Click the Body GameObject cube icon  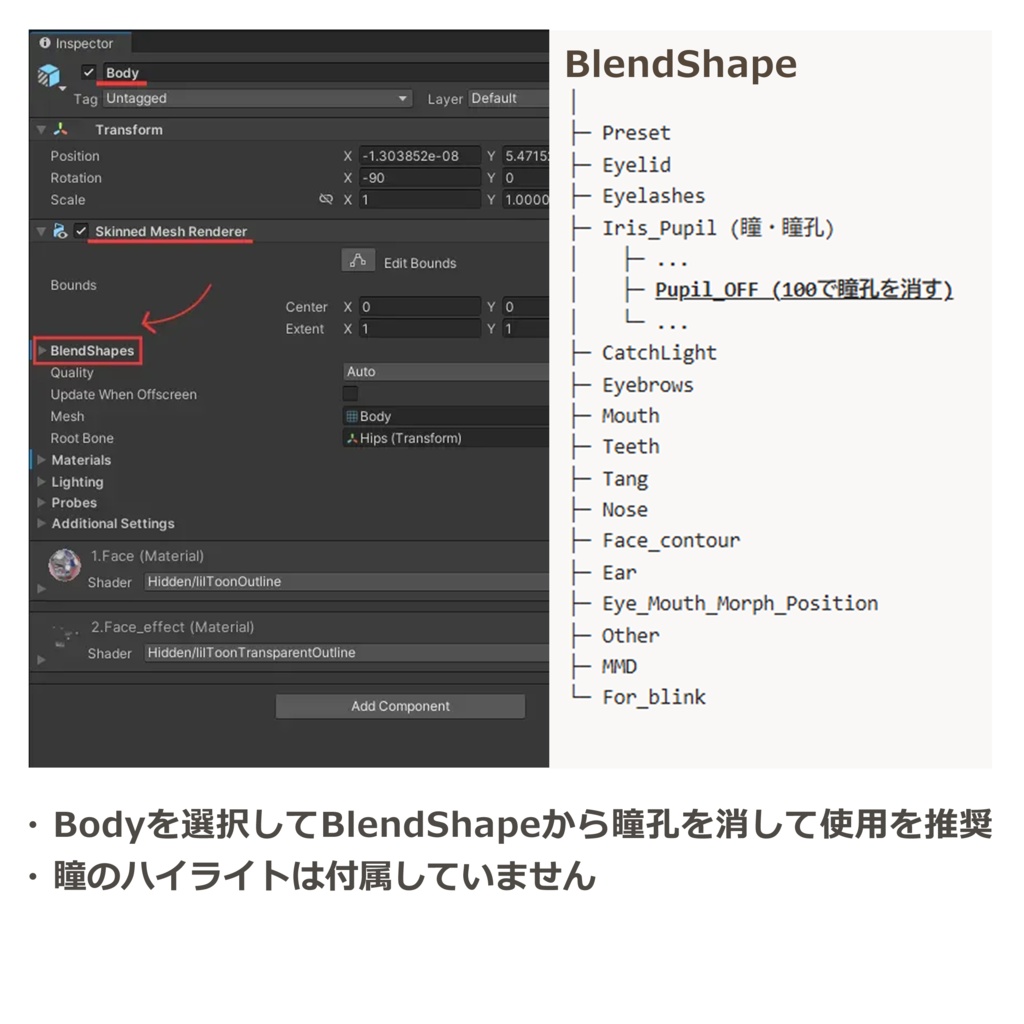tap(49, 75)
